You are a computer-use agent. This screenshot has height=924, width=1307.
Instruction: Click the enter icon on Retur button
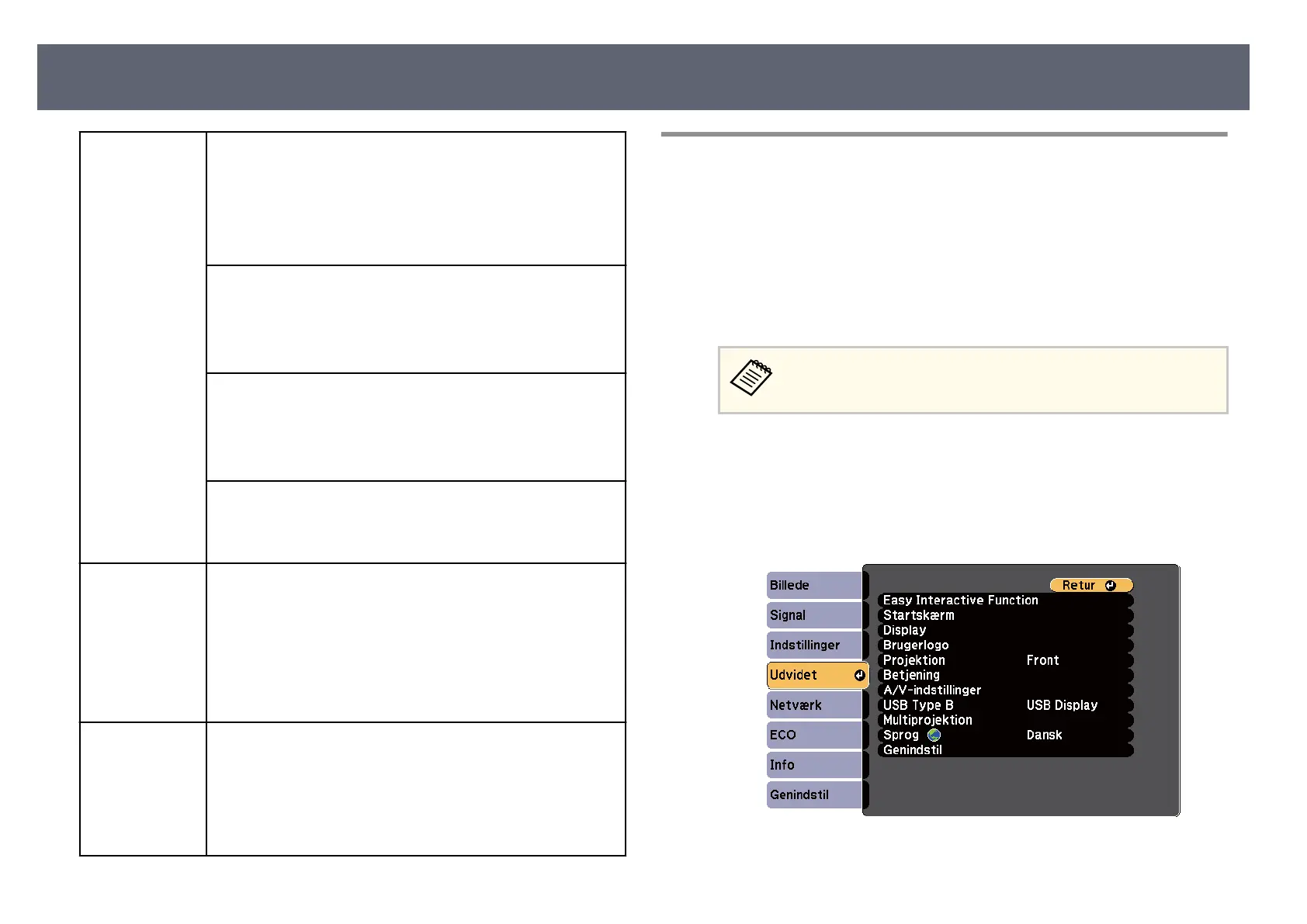1110,586
